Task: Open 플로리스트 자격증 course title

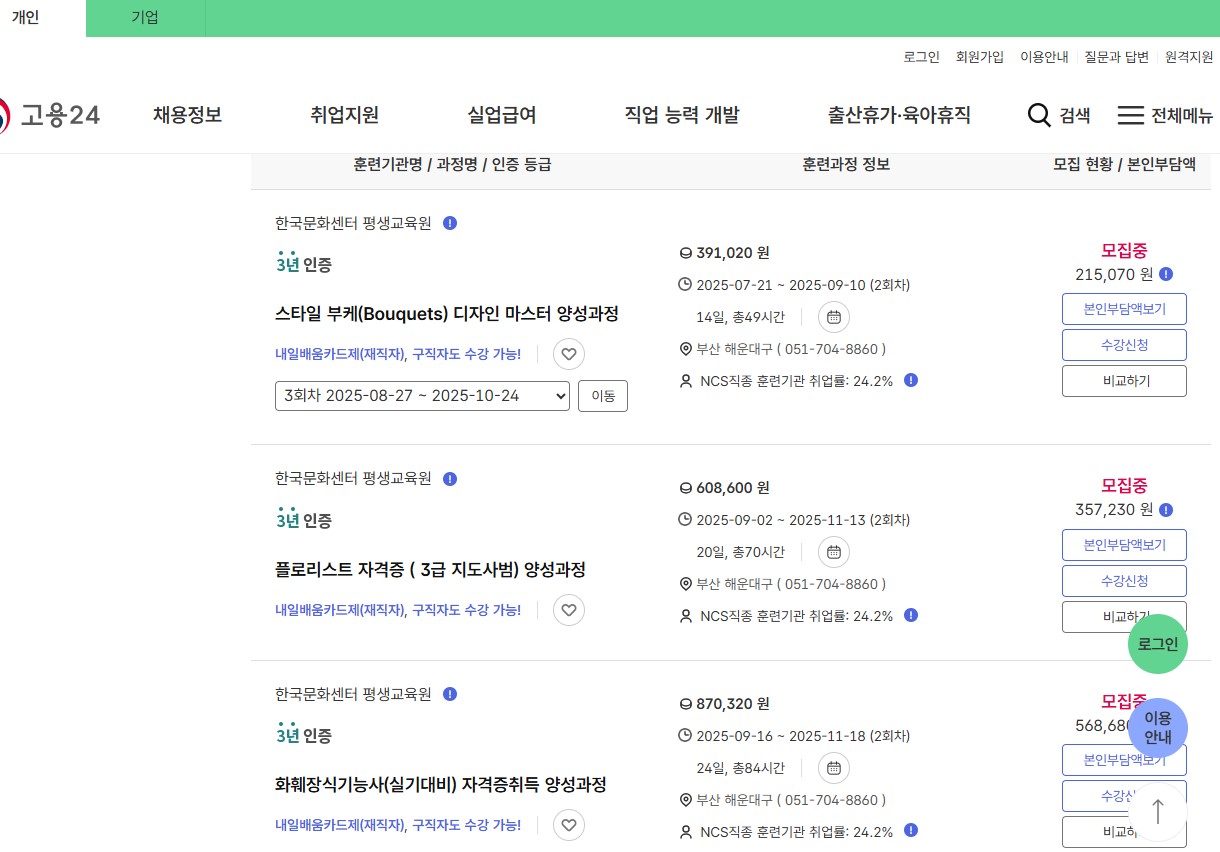Action: [x=430, y=570]
